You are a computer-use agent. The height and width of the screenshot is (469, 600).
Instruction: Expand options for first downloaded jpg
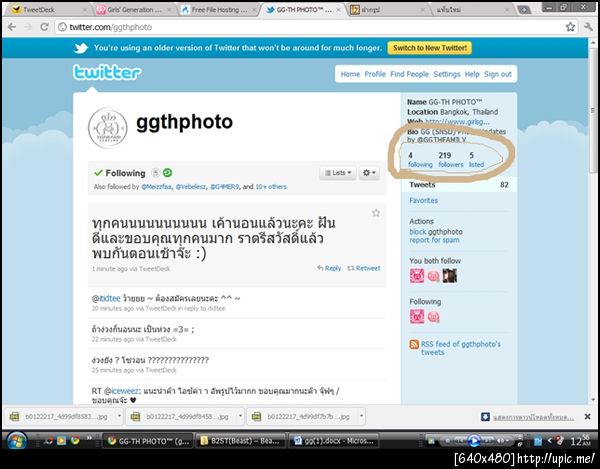tap(119, 416)
